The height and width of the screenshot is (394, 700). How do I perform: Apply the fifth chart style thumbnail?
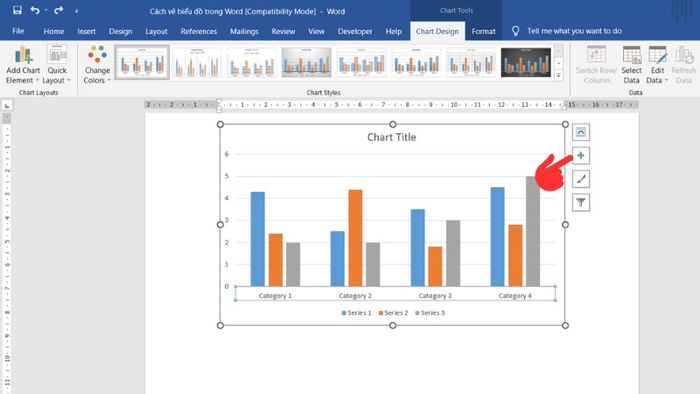(362, 62)
